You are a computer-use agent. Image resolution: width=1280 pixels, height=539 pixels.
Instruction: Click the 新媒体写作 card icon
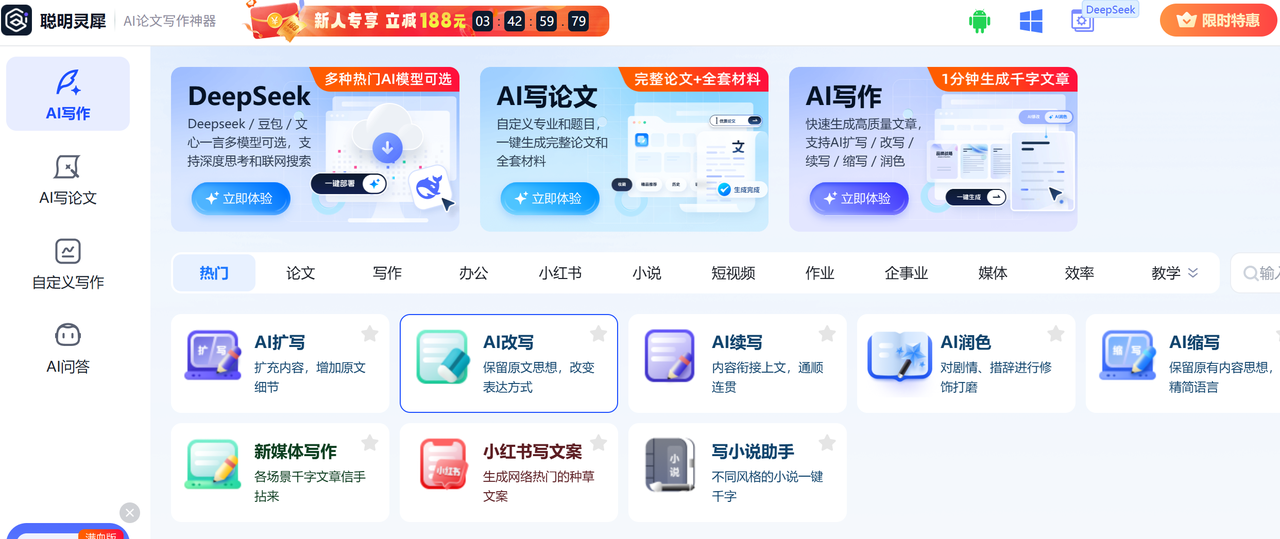pyautogui.click(x=213, y=465)
